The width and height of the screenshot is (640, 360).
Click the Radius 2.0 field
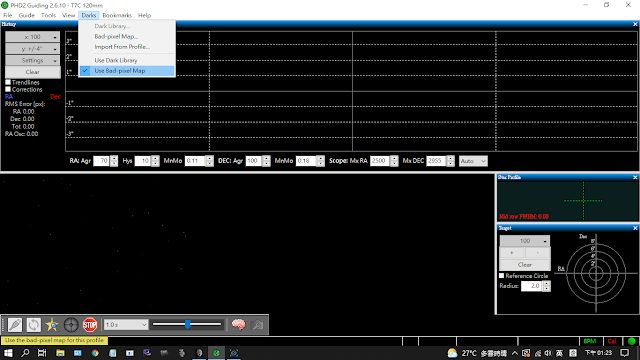532,286
